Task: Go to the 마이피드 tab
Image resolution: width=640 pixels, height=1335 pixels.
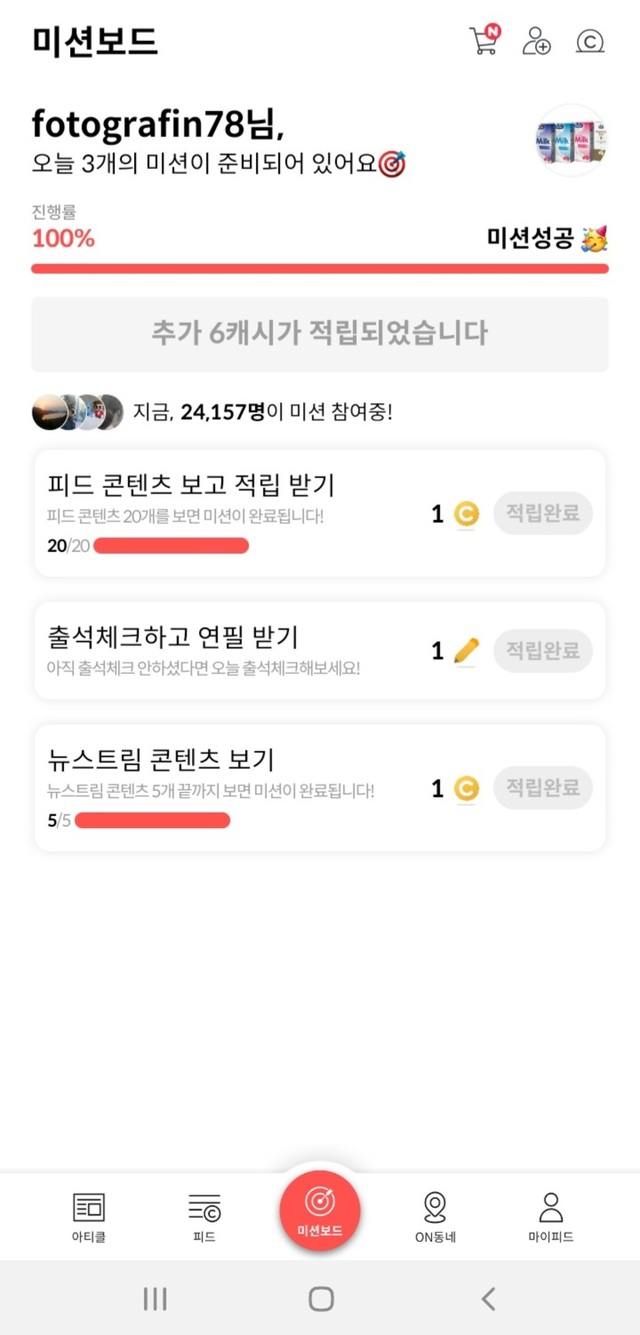Action: [x=551, y=1216]
